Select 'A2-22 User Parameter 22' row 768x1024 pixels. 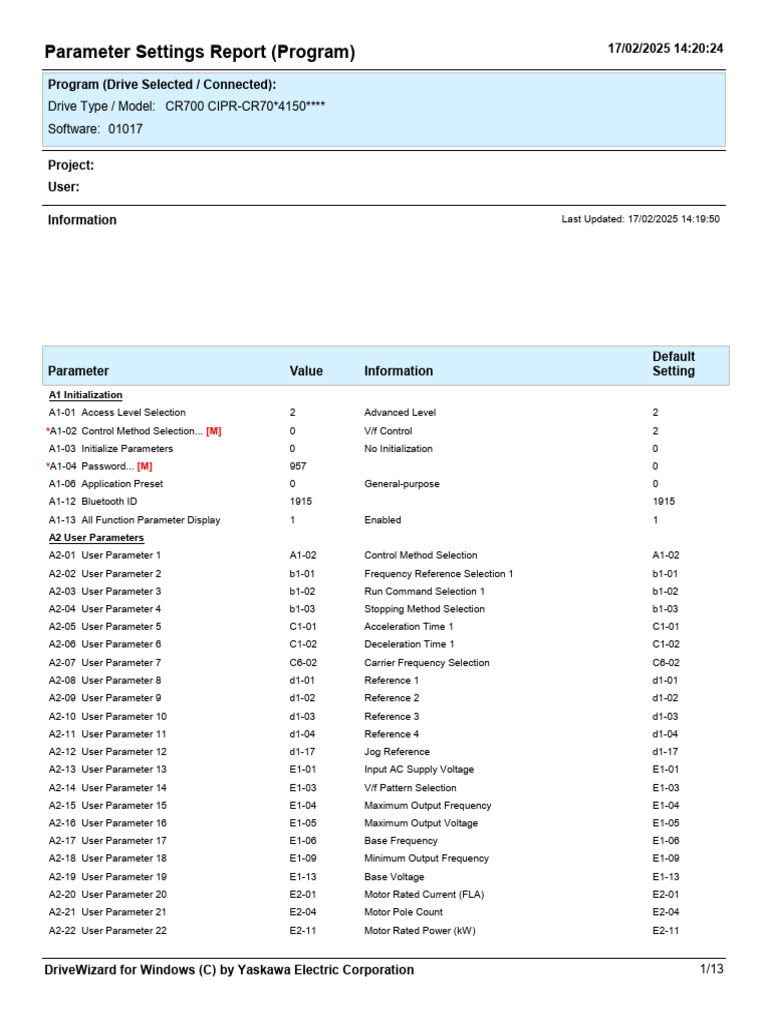click(385, 930)
